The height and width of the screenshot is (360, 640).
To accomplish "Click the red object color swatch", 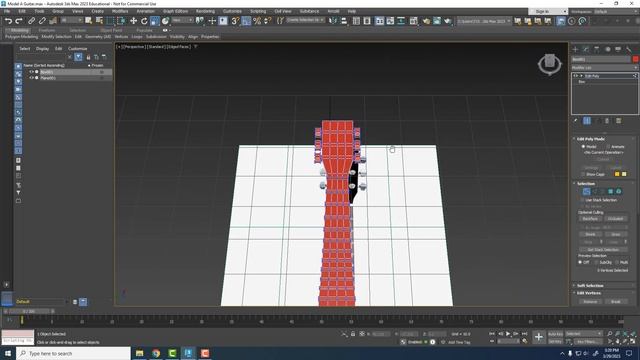I will 635,60.
